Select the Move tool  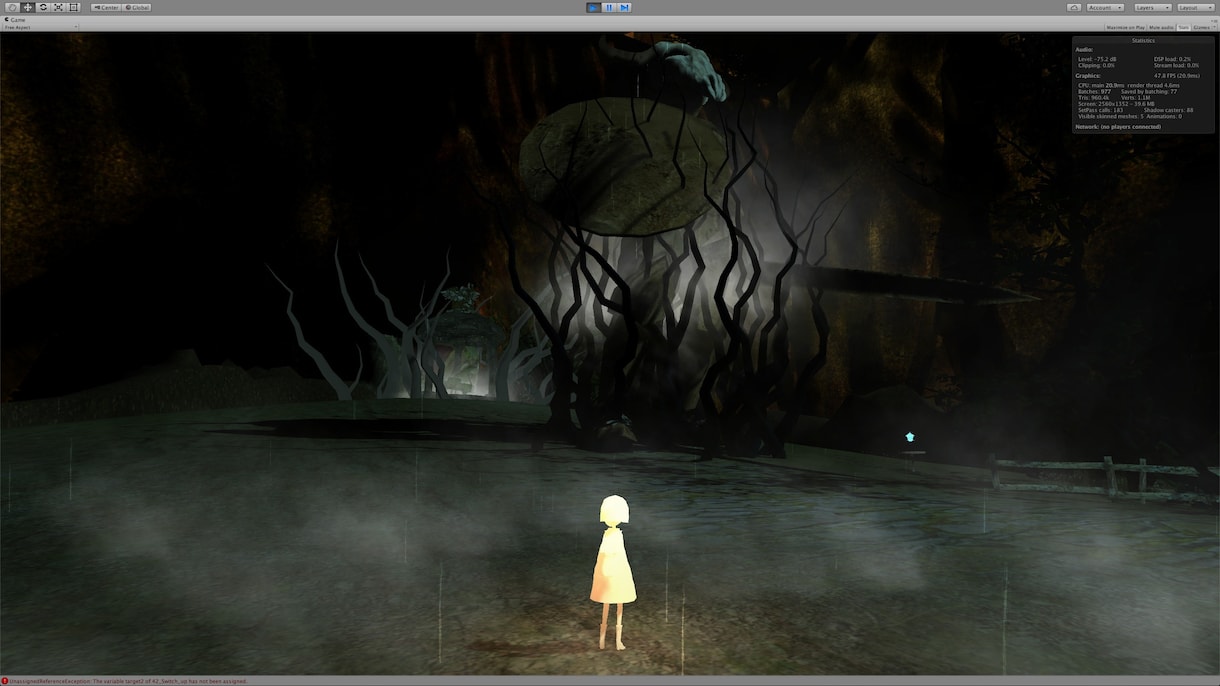(28, 7)
